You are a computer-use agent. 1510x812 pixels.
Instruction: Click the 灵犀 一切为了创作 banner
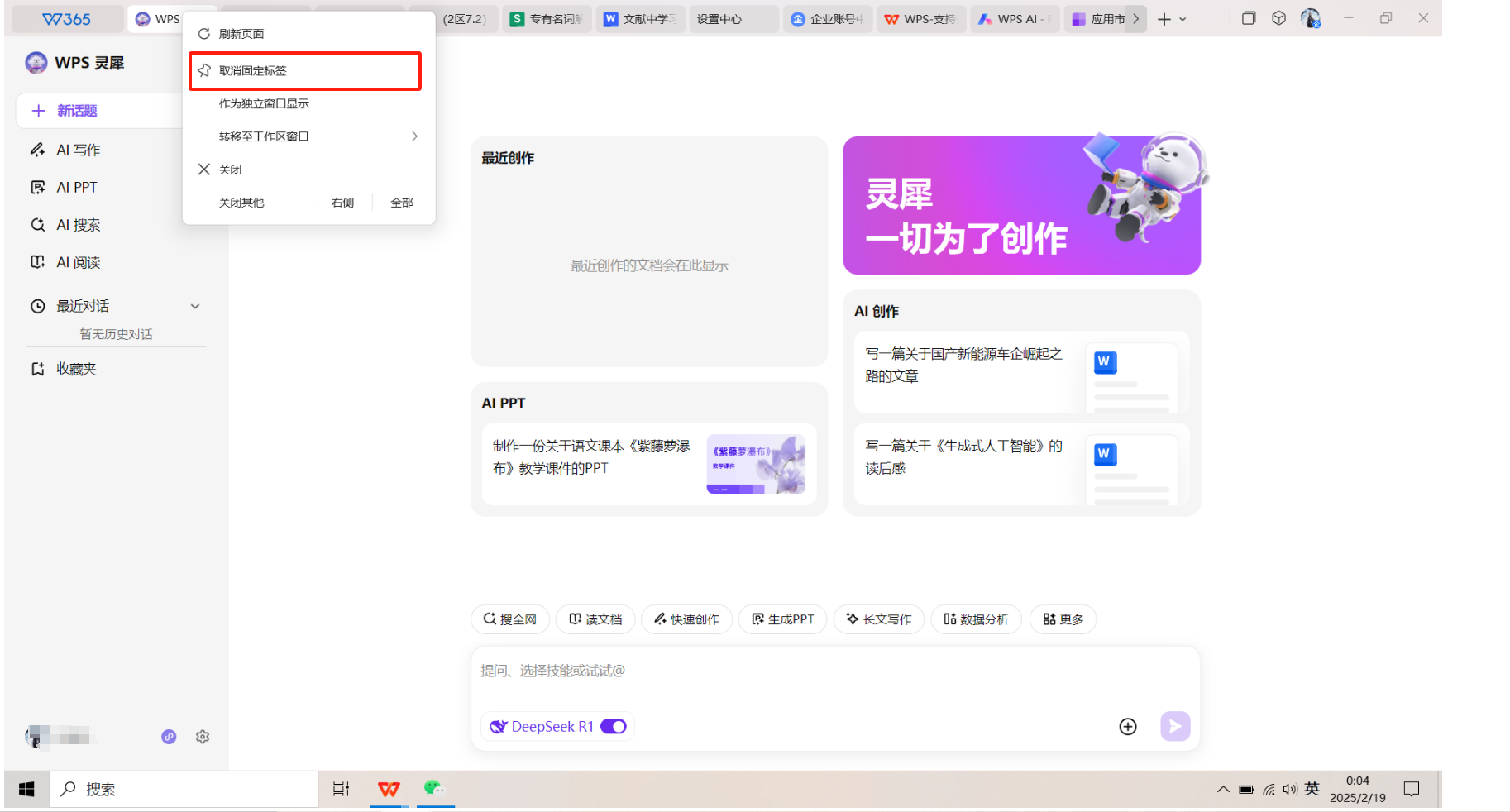coord(1021,205)
